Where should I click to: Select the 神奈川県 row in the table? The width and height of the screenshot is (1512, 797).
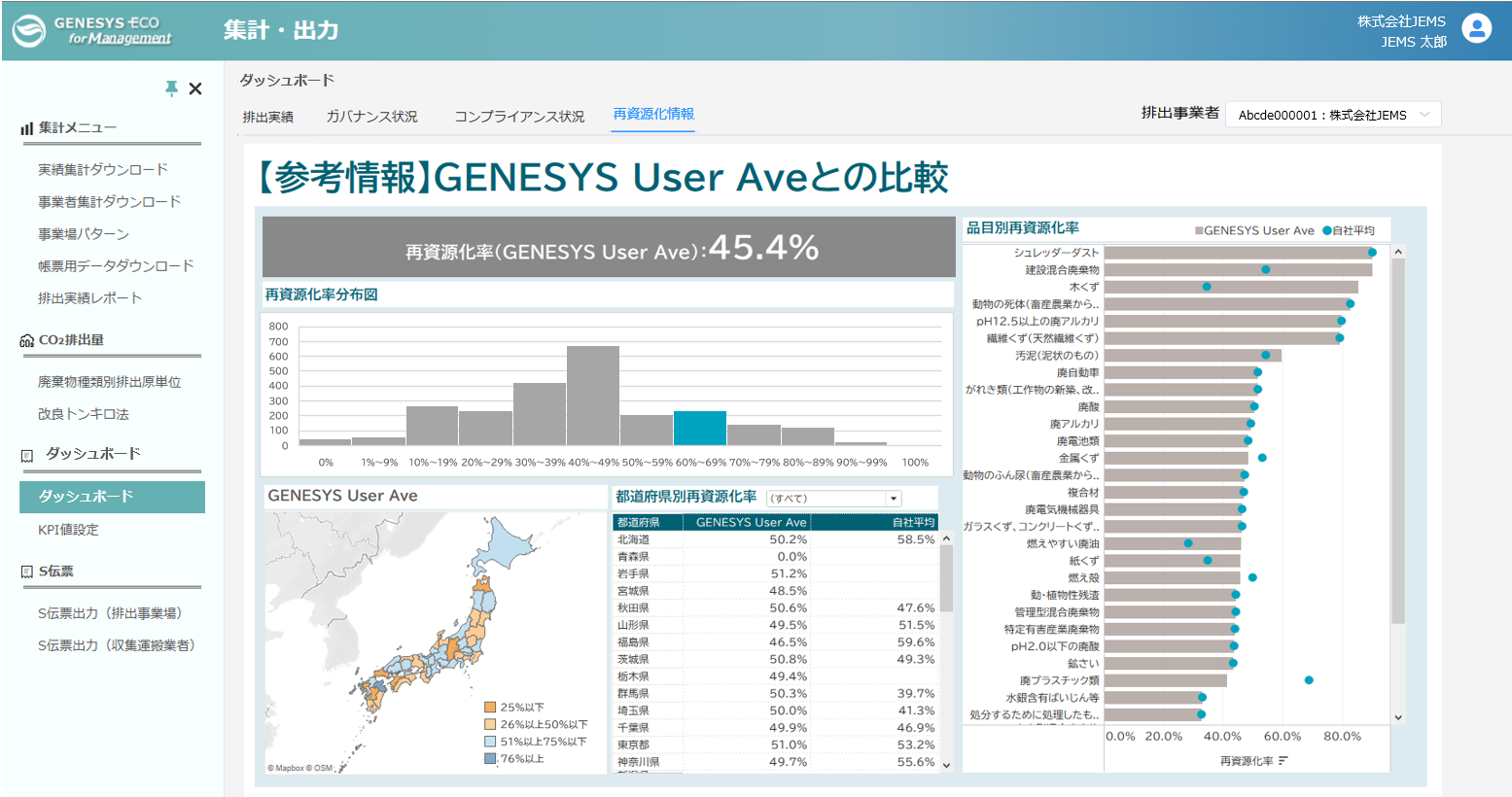(x=776, y=762)
